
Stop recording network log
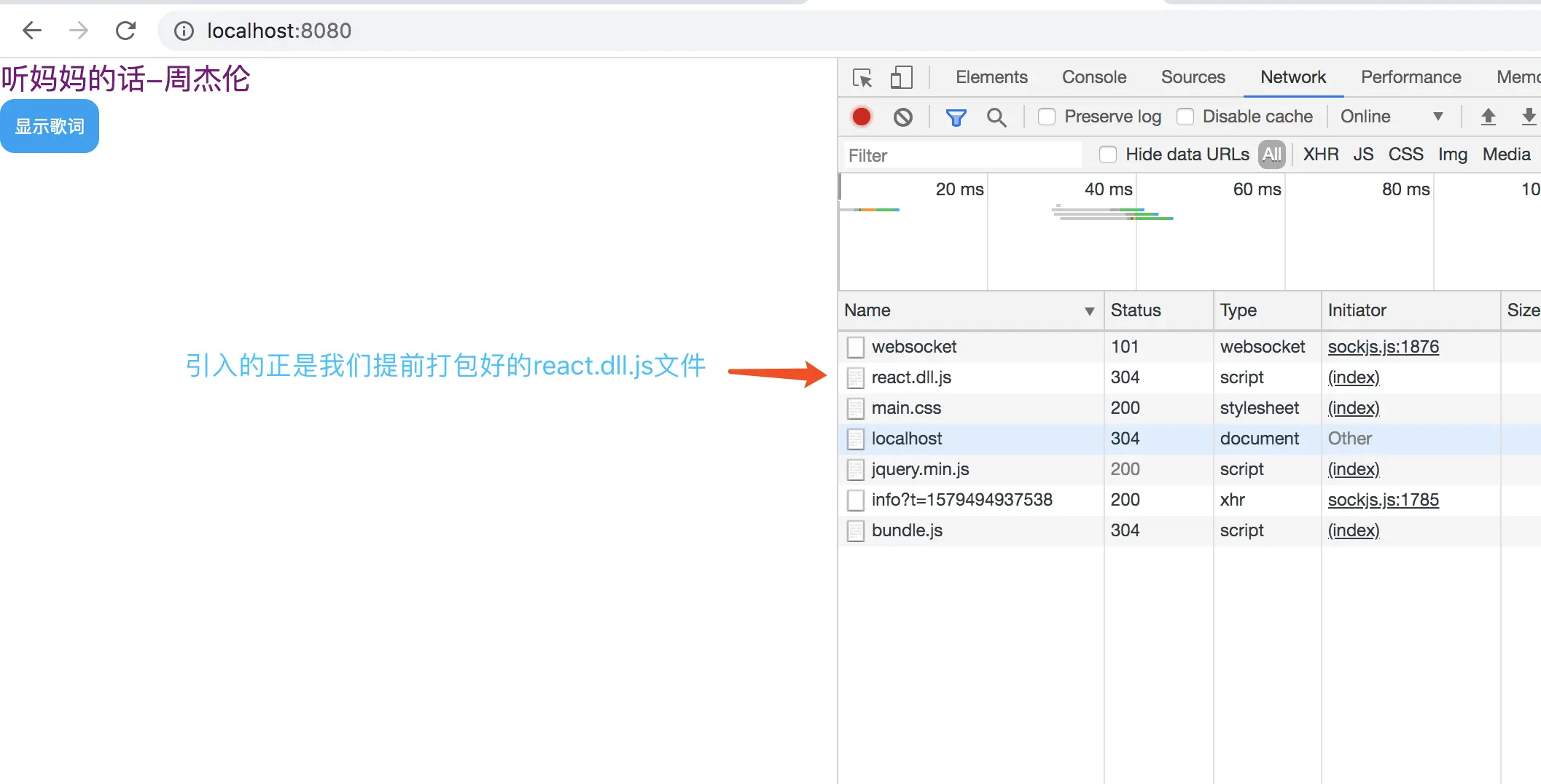pyautogui.click(x=862, y=117)
